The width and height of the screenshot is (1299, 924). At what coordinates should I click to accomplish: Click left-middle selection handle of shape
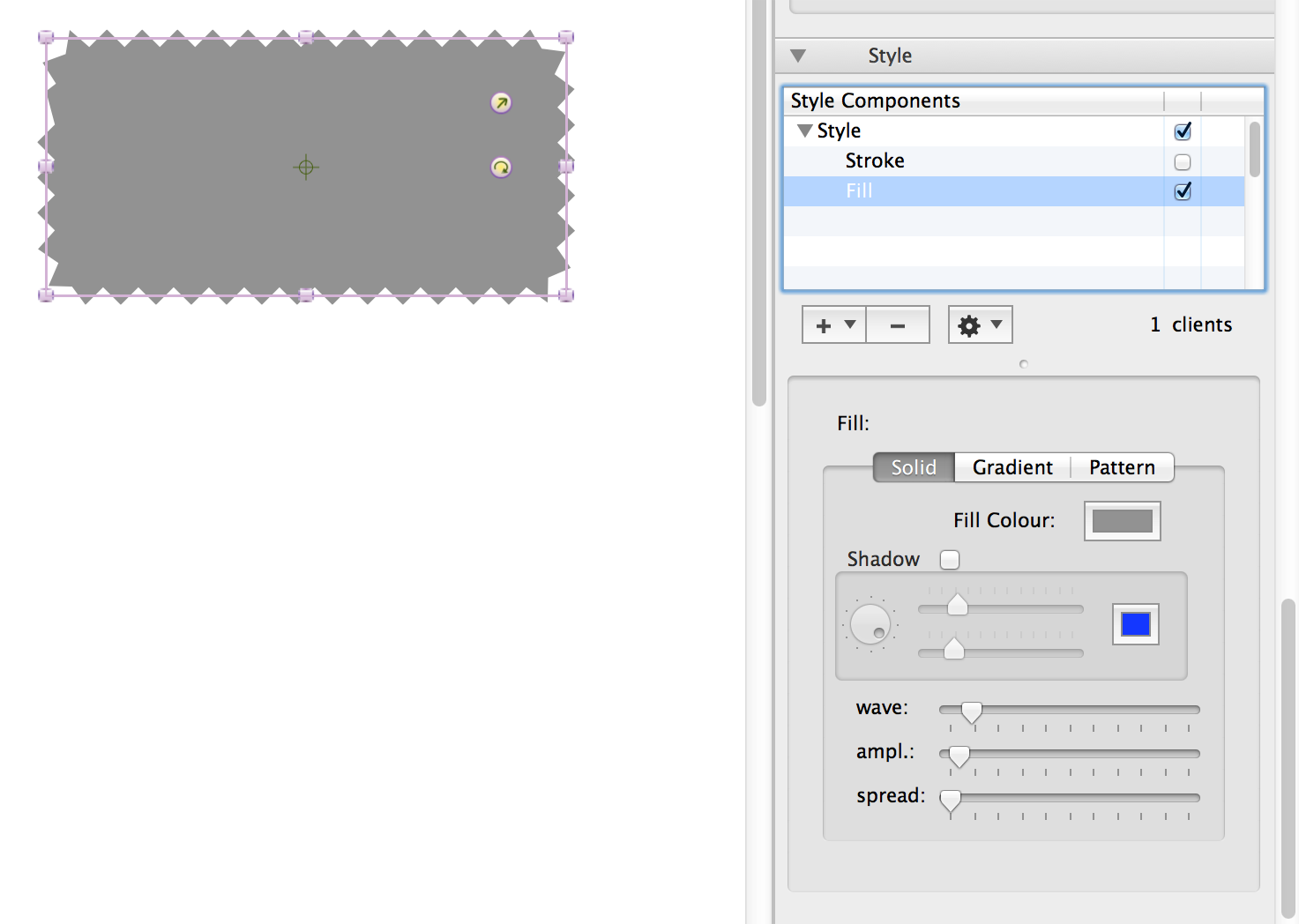pos(46,166)
